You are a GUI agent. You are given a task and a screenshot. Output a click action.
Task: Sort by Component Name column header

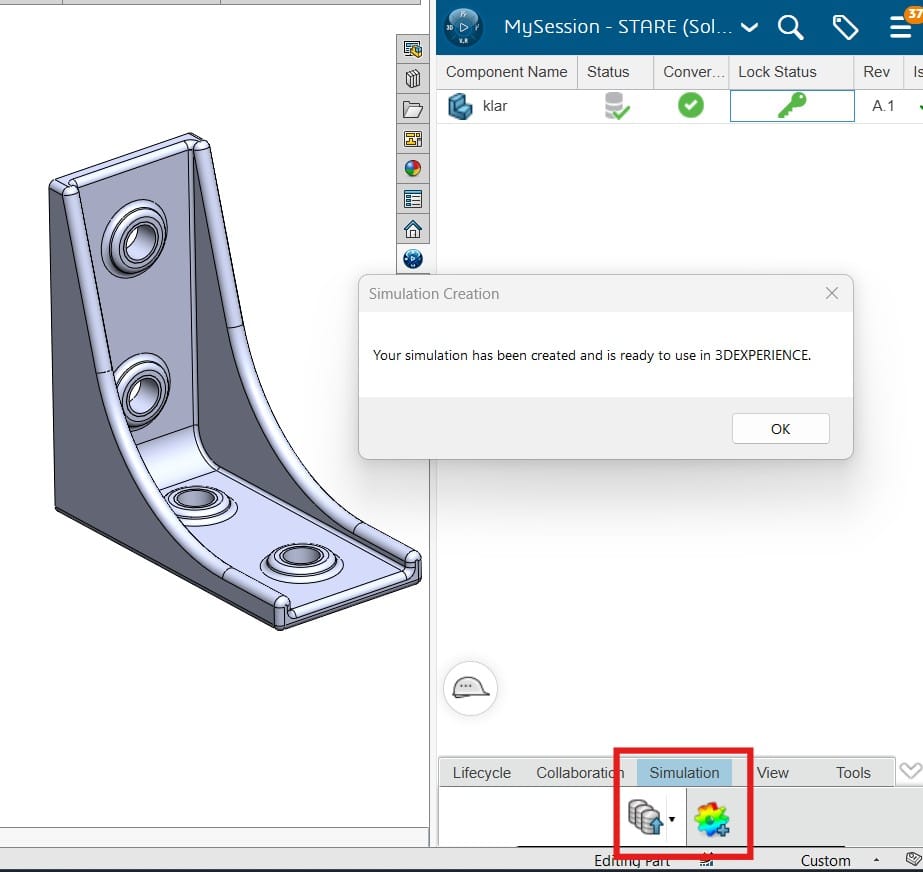506,72
